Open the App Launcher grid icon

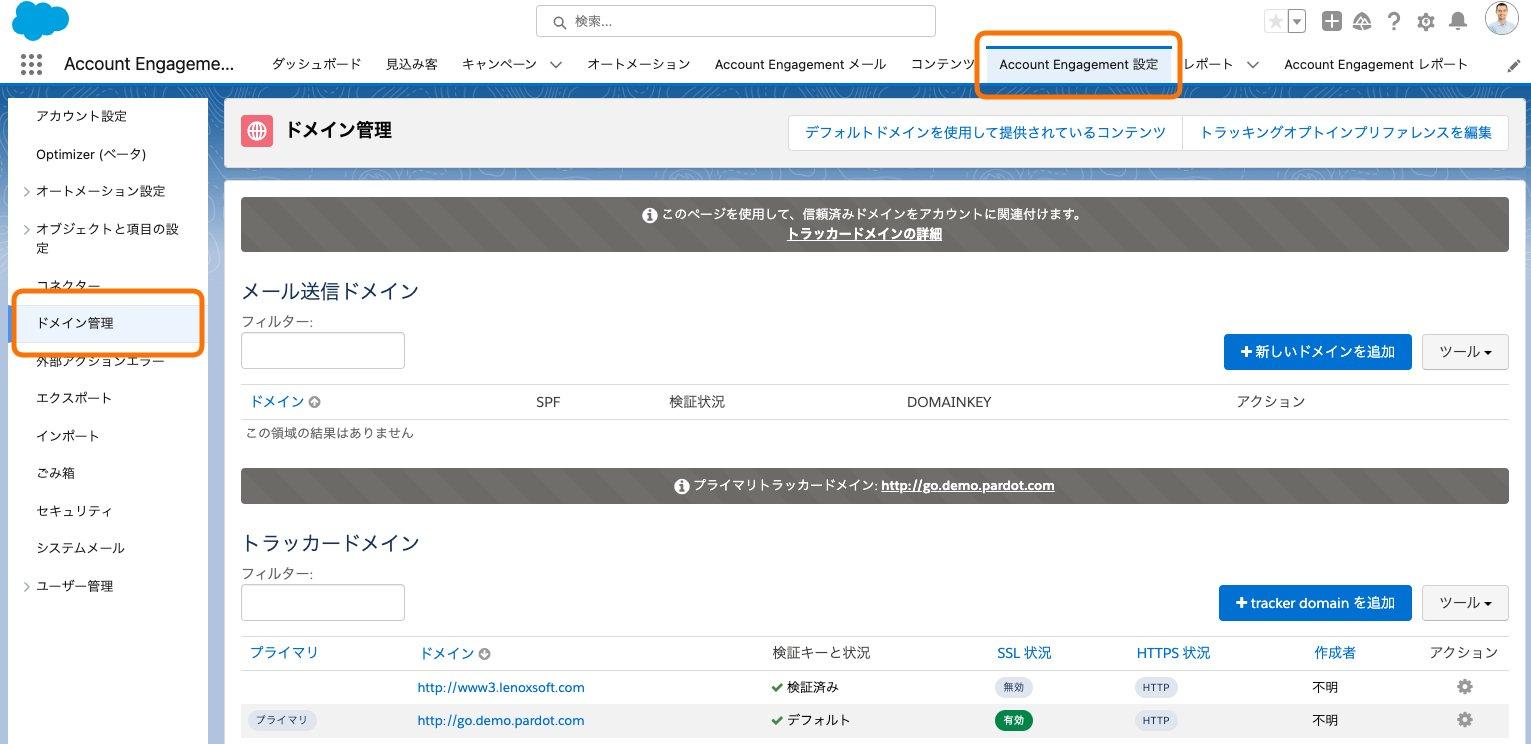(x=31, y=64)
